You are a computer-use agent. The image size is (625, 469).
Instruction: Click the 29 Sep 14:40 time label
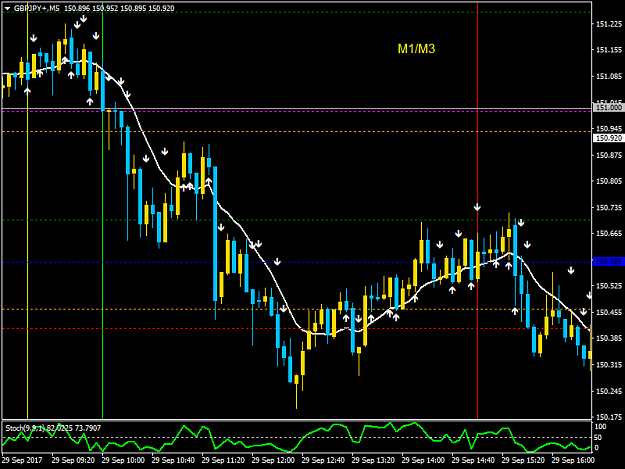(x=473, y=460)
